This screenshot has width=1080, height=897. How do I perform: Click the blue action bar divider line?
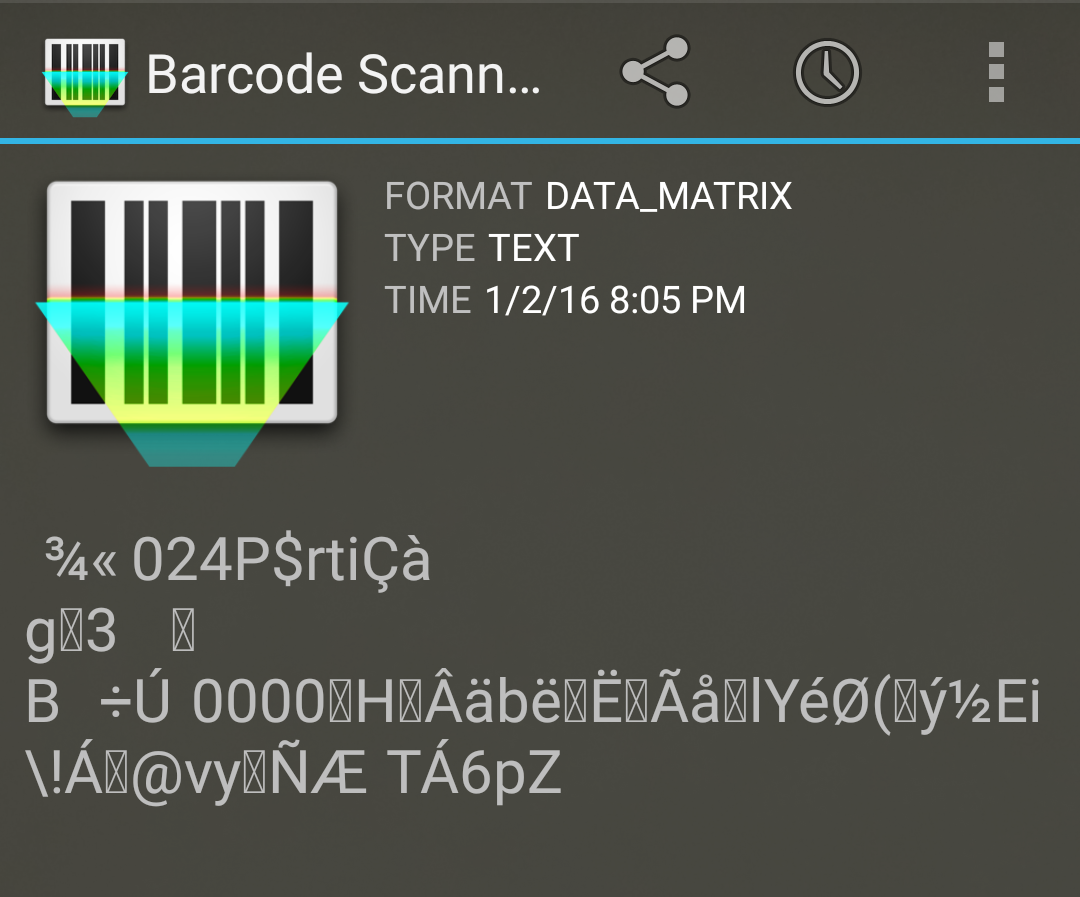(540, 141)
